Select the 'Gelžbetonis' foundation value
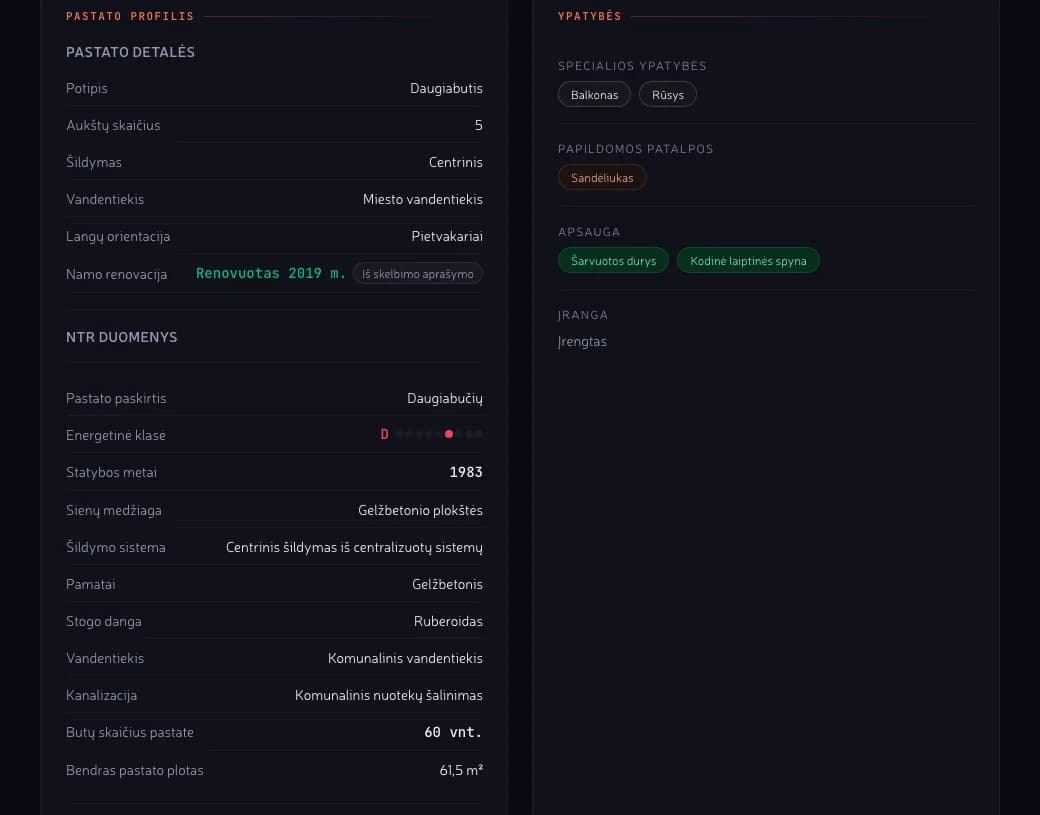Screen dimensions: 1040x815 [447, 584]
